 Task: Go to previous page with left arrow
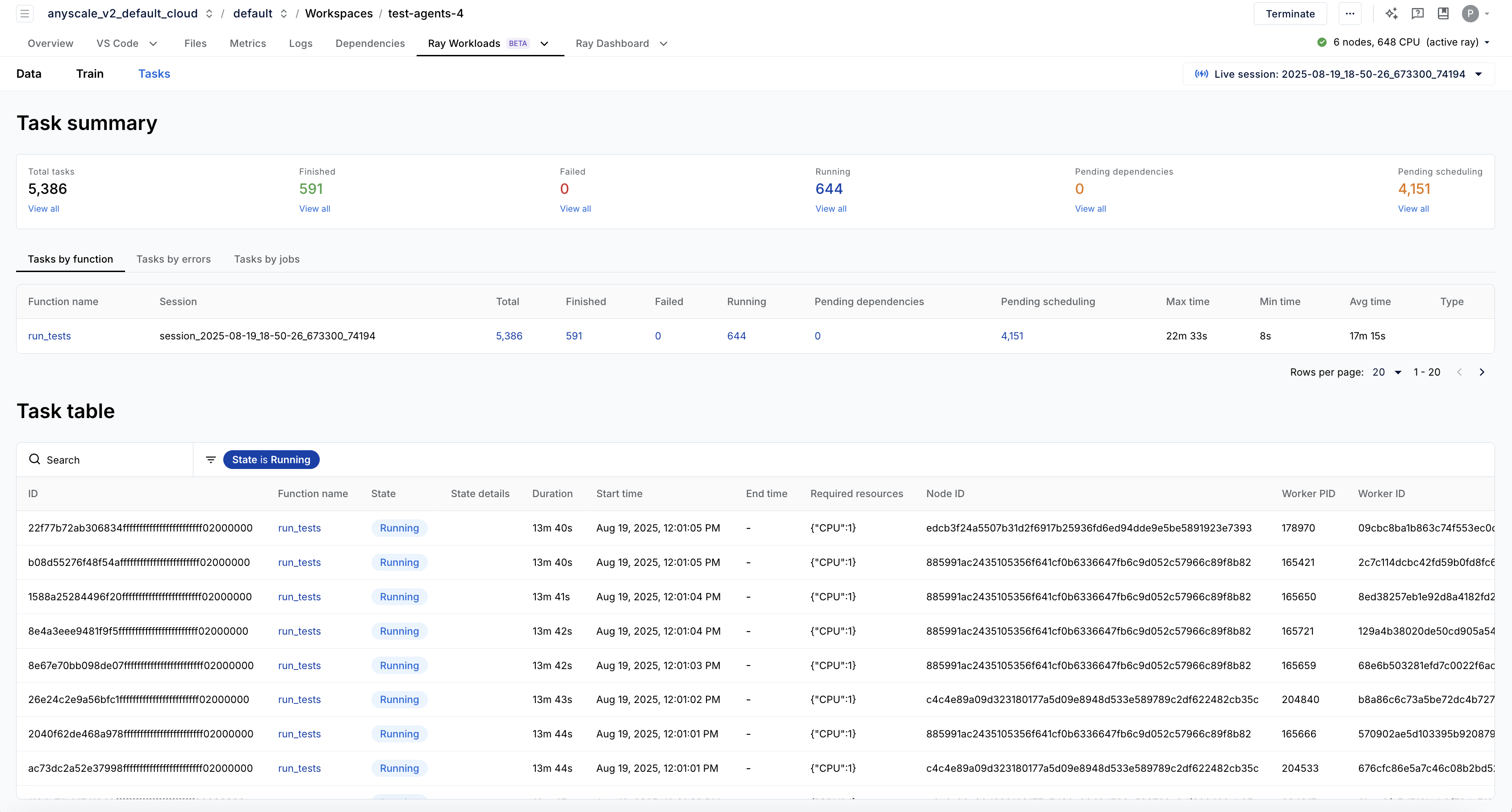[x=1460, y=372]
